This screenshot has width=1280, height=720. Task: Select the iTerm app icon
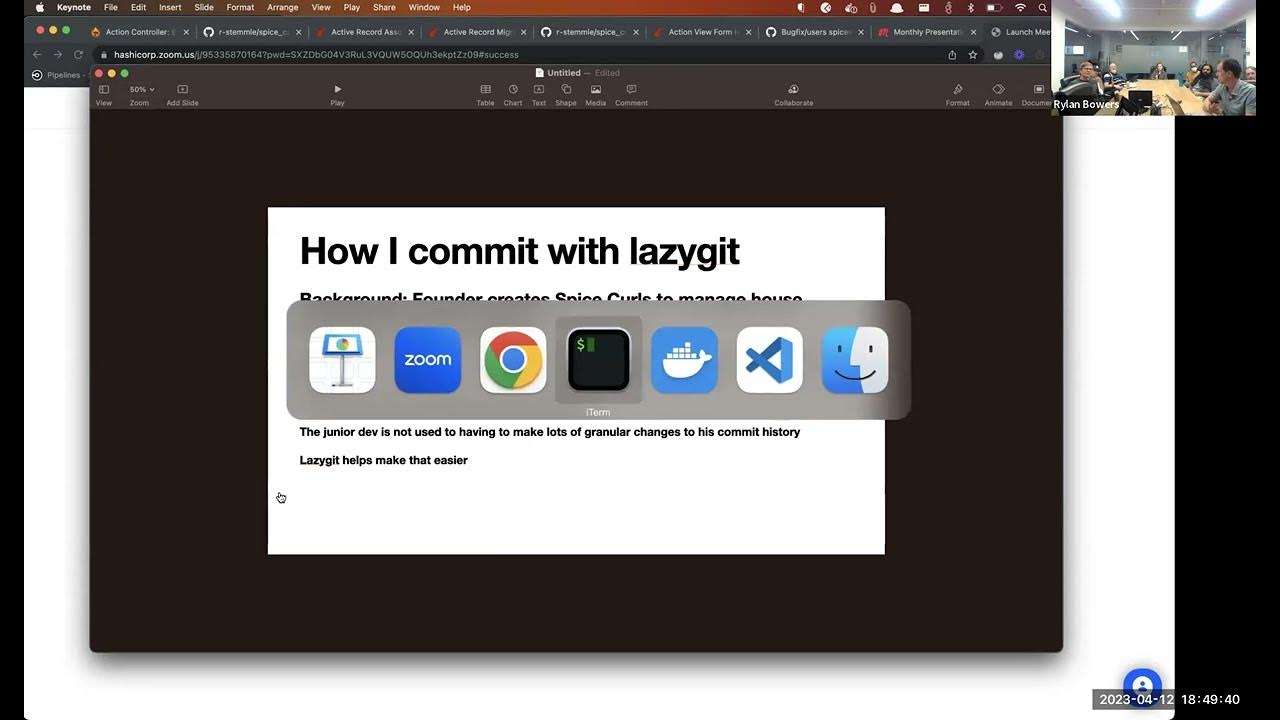598,360
